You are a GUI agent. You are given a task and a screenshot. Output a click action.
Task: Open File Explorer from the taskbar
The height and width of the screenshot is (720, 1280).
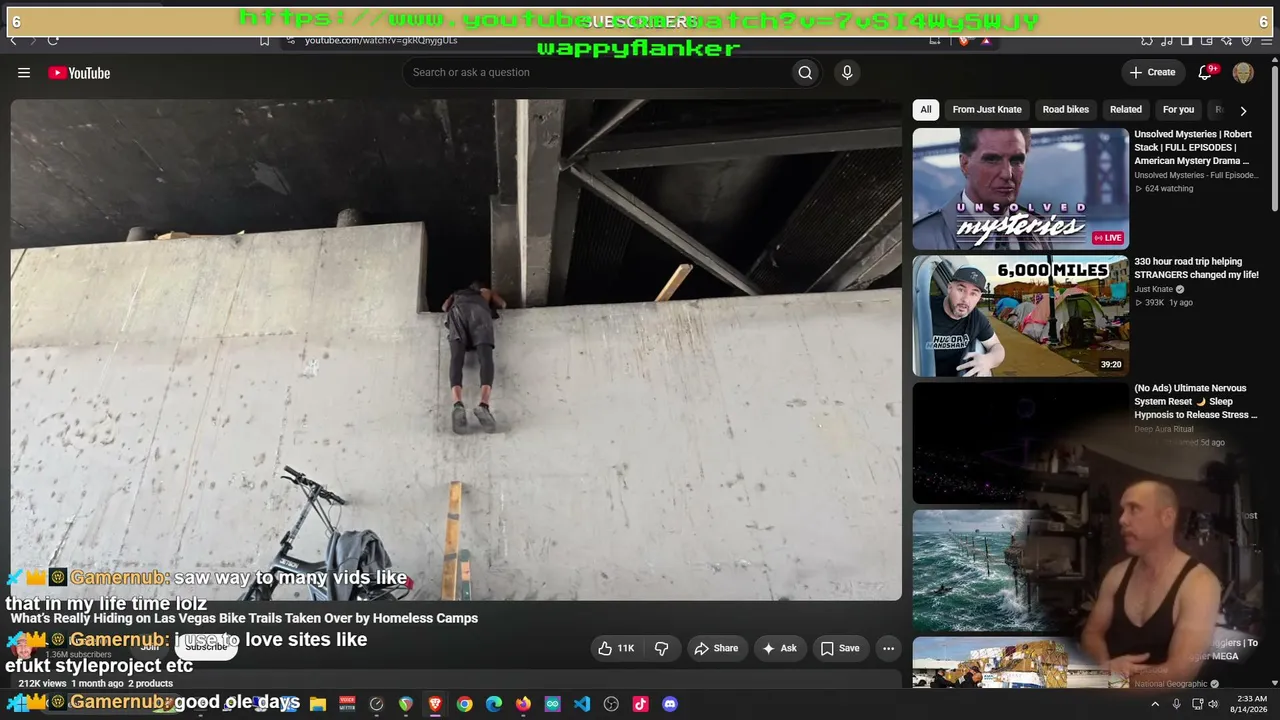(318, 704)
